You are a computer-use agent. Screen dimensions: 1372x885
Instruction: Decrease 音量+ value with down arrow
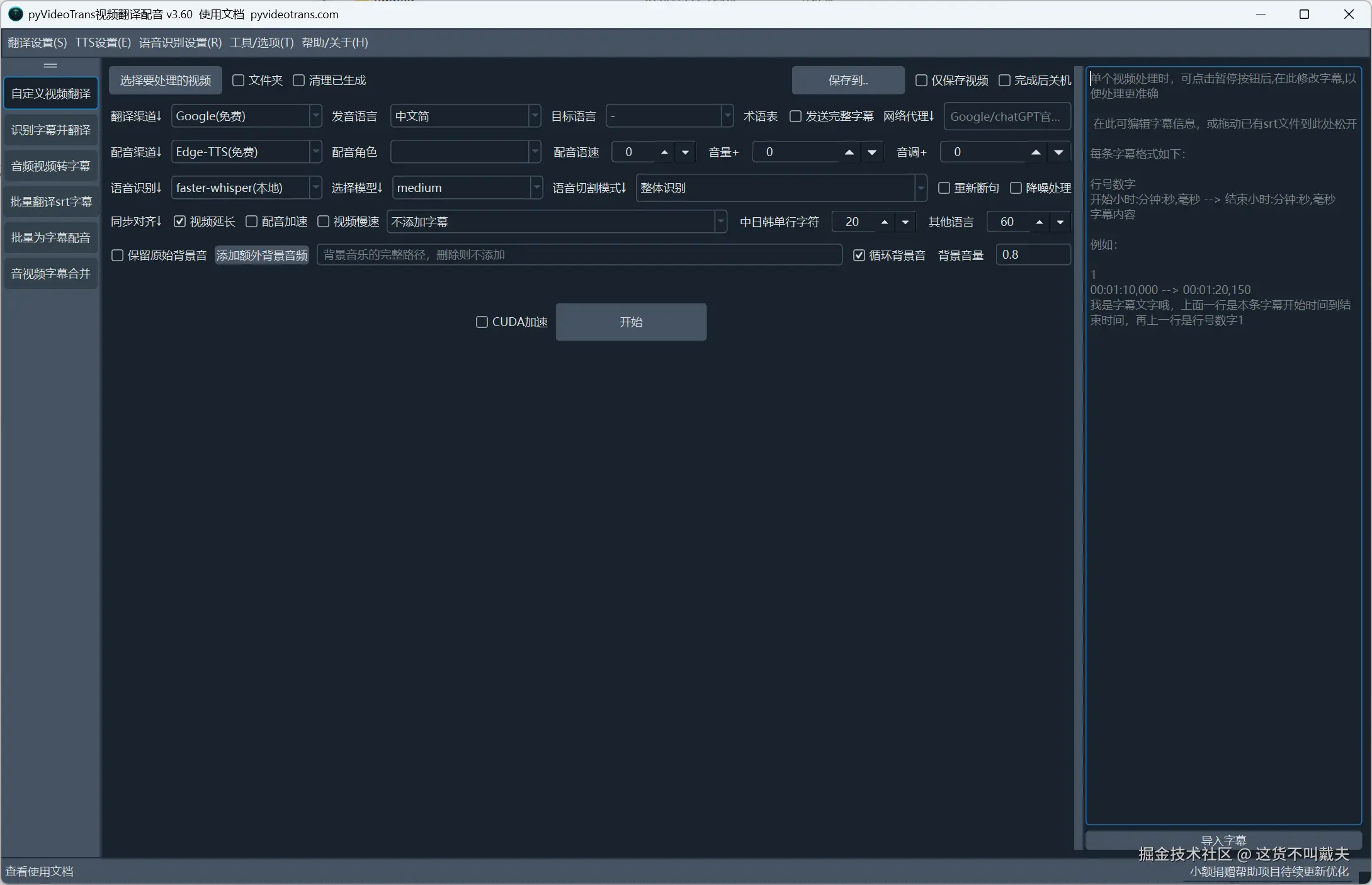[x=872, y=152]
